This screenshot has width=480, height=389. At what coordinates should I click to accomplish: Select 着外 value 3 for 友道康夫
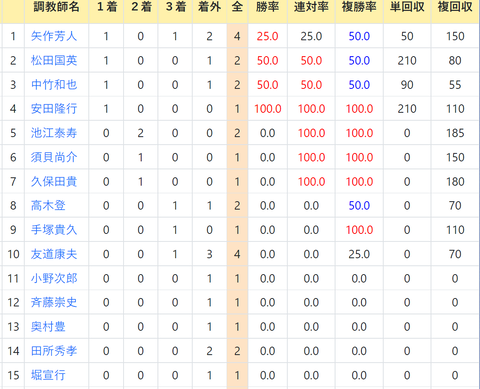click(209, 254)
